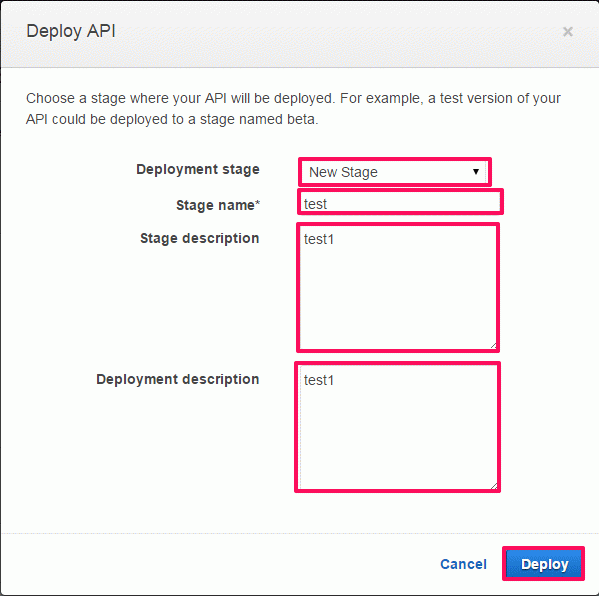Viewport: 599px width, 596px height.
Task: Focus the Stage name input field
Action: coord(400,202)
